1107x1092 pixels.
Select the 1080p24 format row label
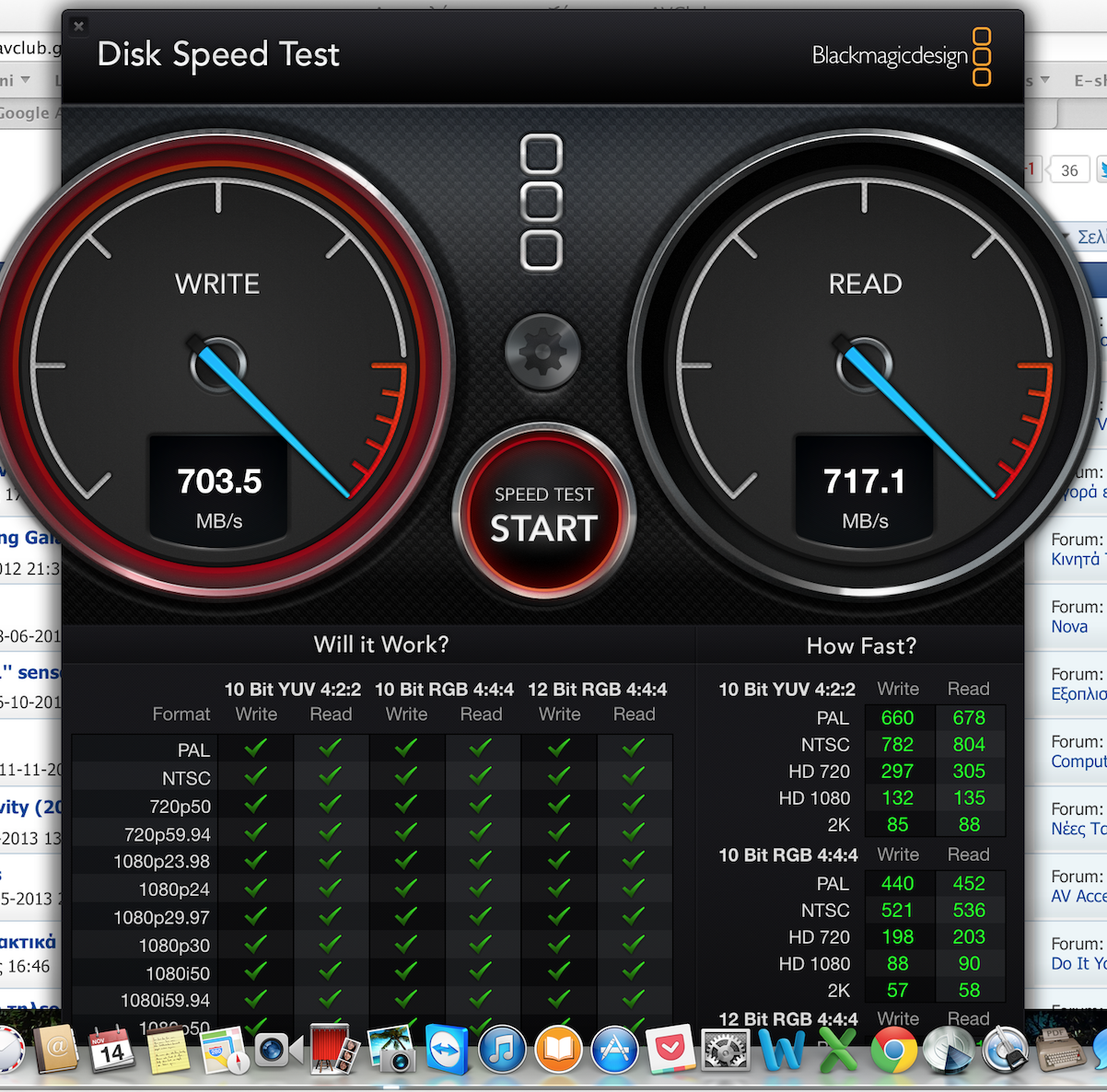pyautogui.click(x=174, y=889)
